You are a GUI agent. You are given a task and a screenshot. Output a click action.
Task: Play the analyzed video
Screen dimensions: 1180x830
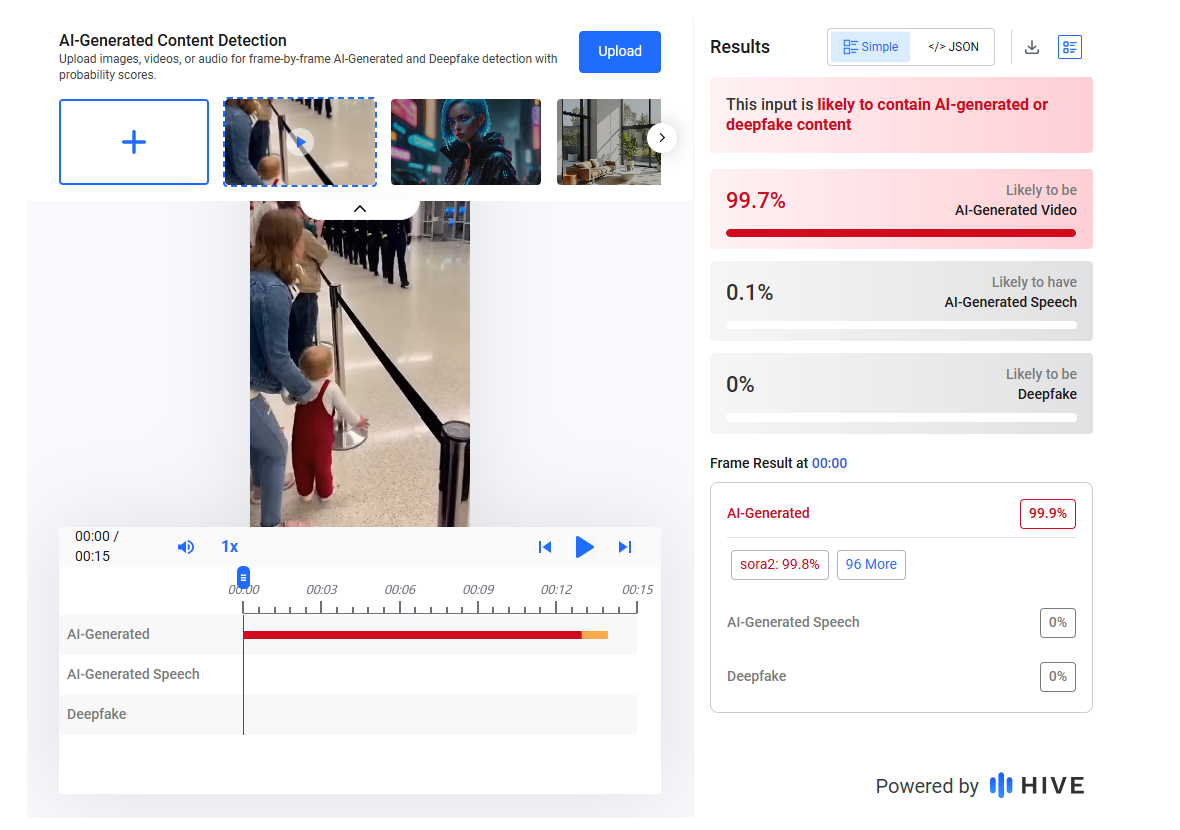pos(585,547)
